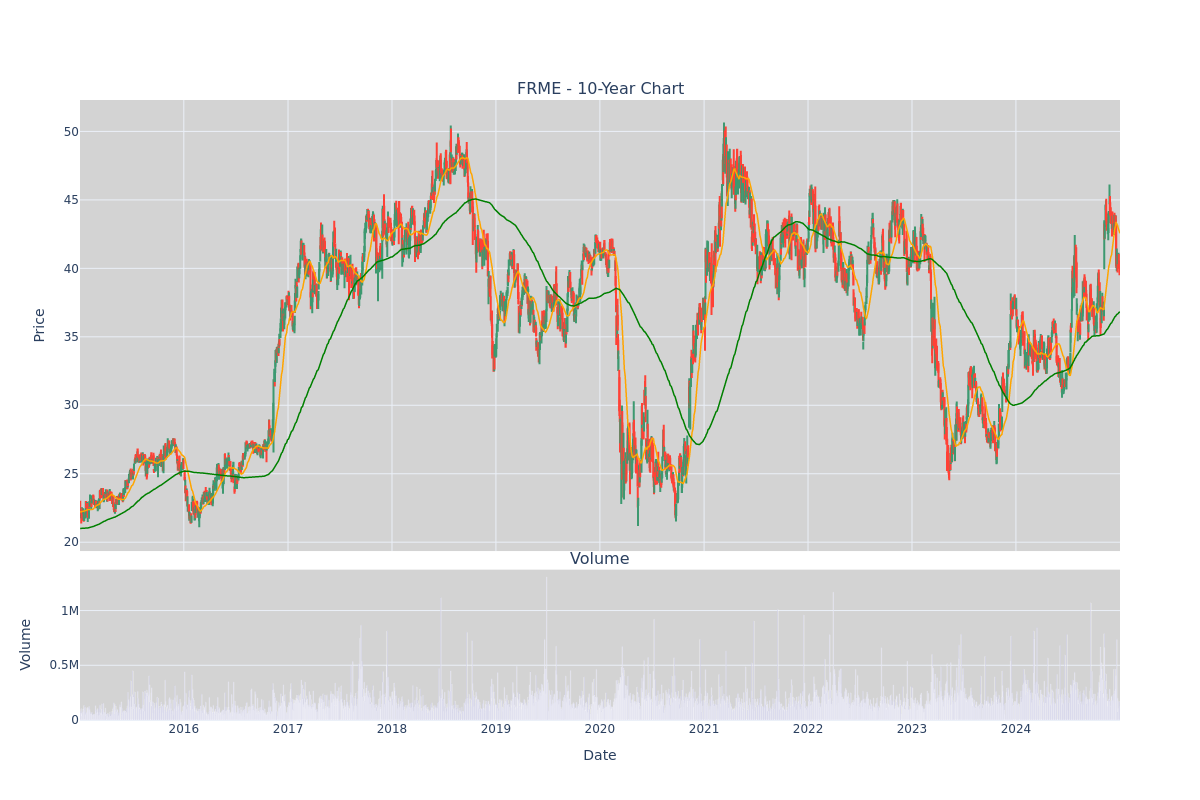The width and height of the screenshot is (1200, 800).
Task: Click the volume axis value 1M
Action: 70,610
